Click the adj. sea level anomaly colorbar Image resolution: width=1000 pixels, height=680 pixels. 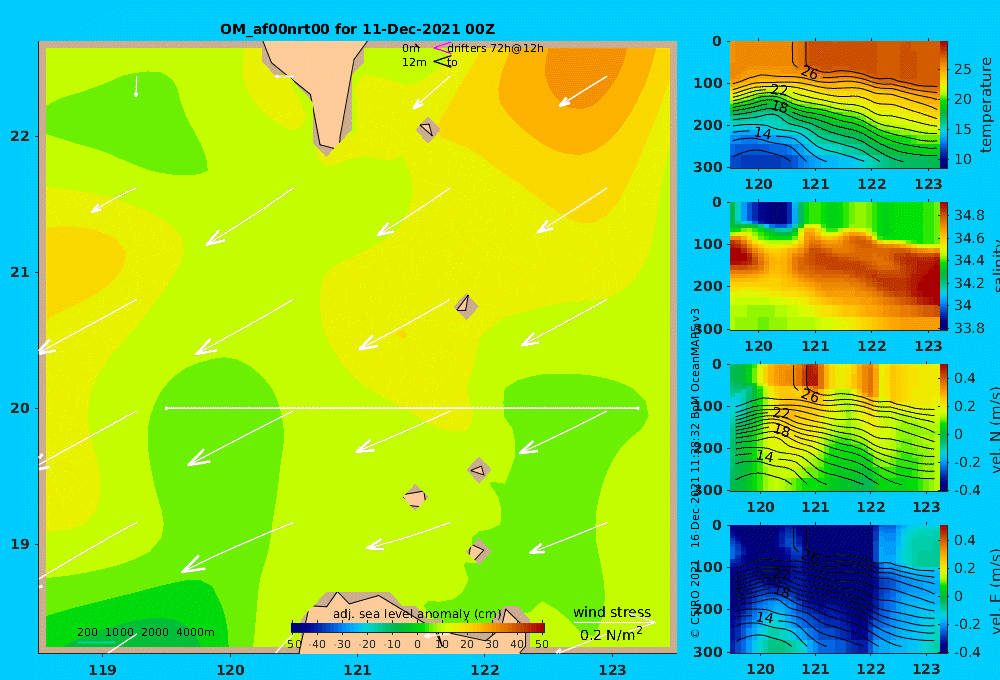click(x=418, y=628)
